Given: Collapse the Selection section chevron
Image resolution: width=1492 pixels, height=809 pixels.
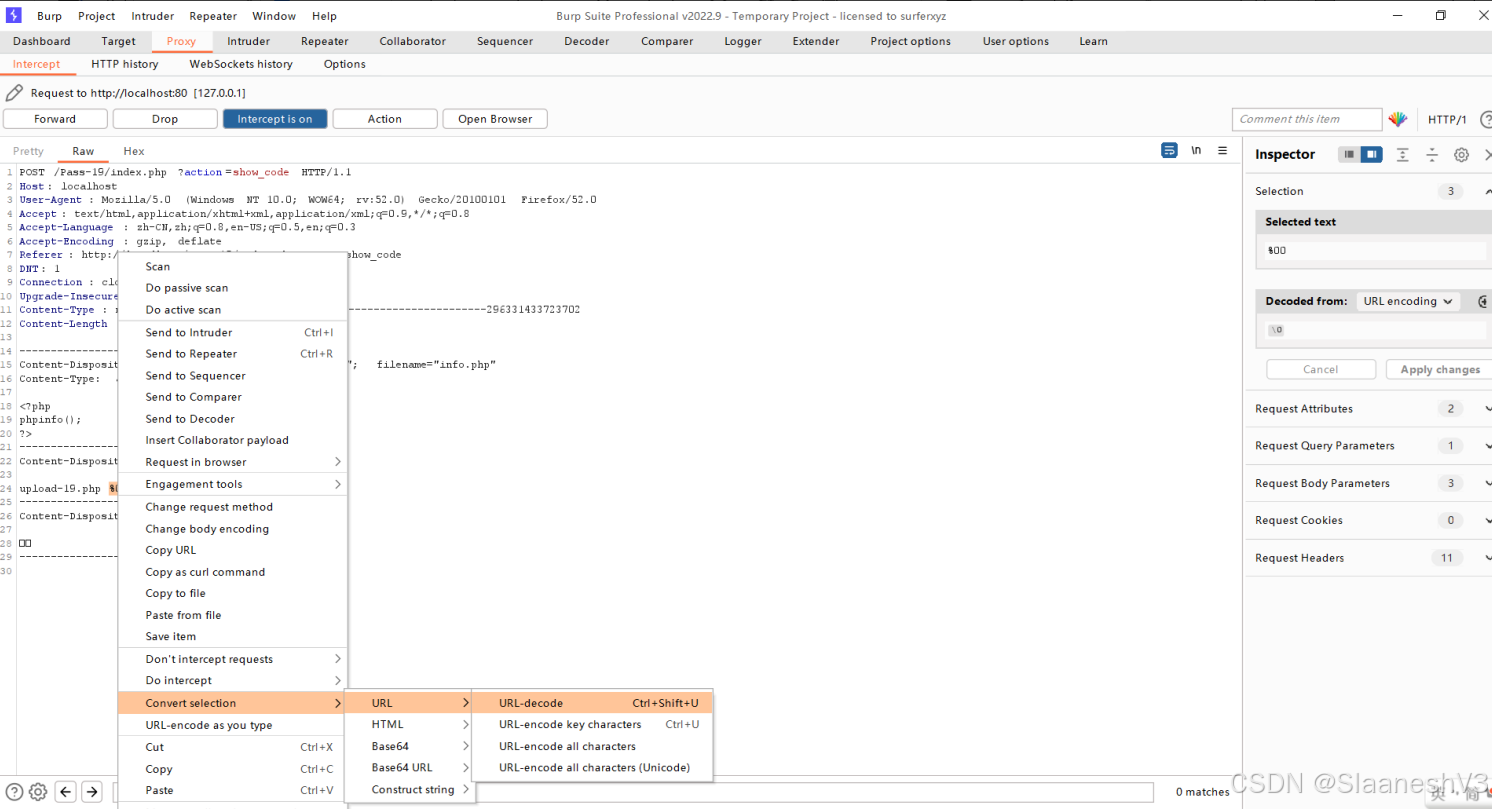Looking at the screenshot, I should click(x=1487, y=191).
